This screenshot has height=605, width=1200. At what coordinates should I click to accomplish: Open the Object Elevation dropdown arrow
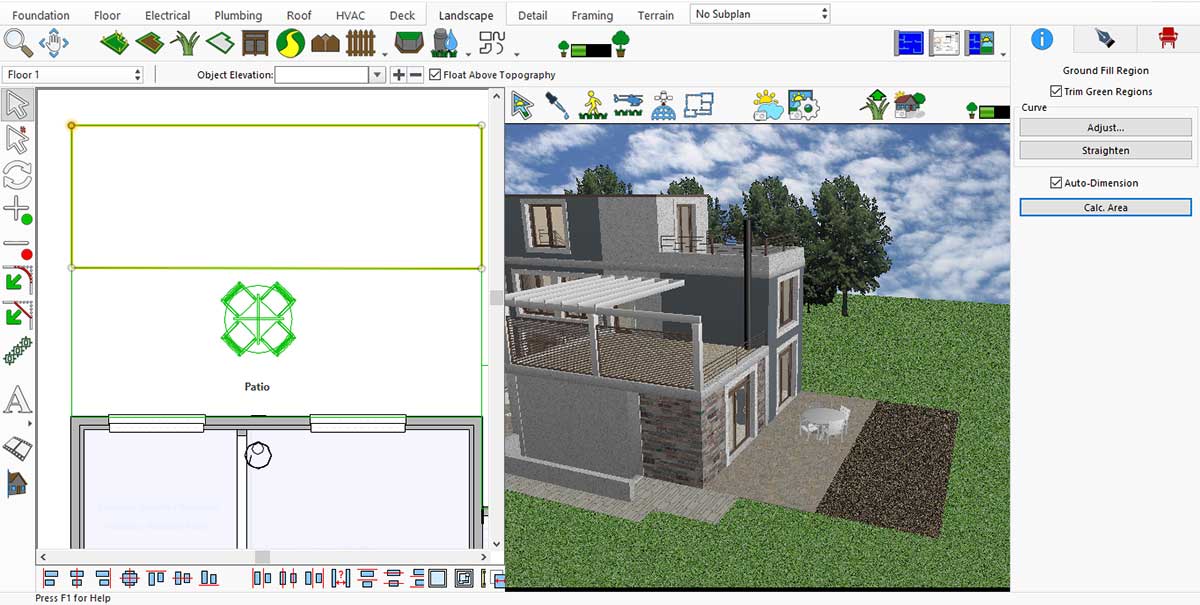point(377,75)
